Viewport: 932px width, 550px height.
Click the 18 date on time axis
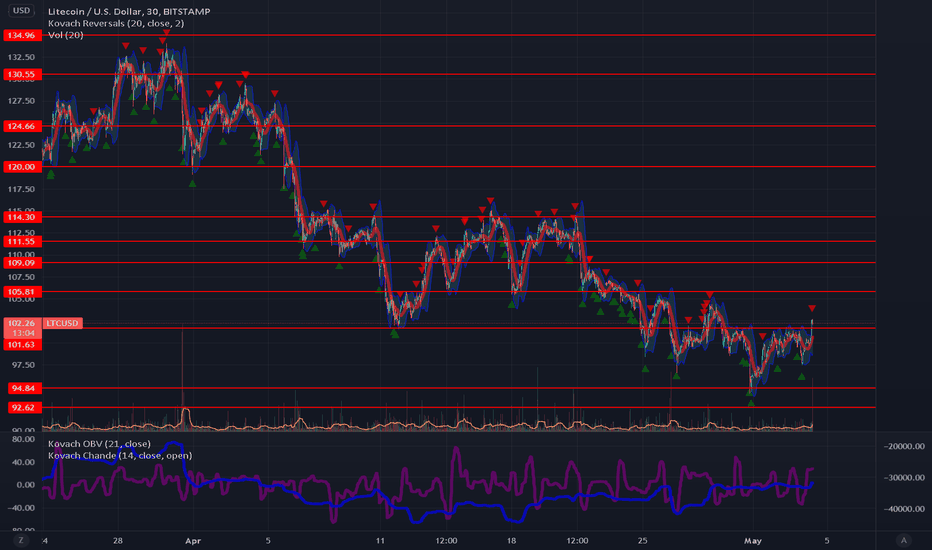coord(511,540)
